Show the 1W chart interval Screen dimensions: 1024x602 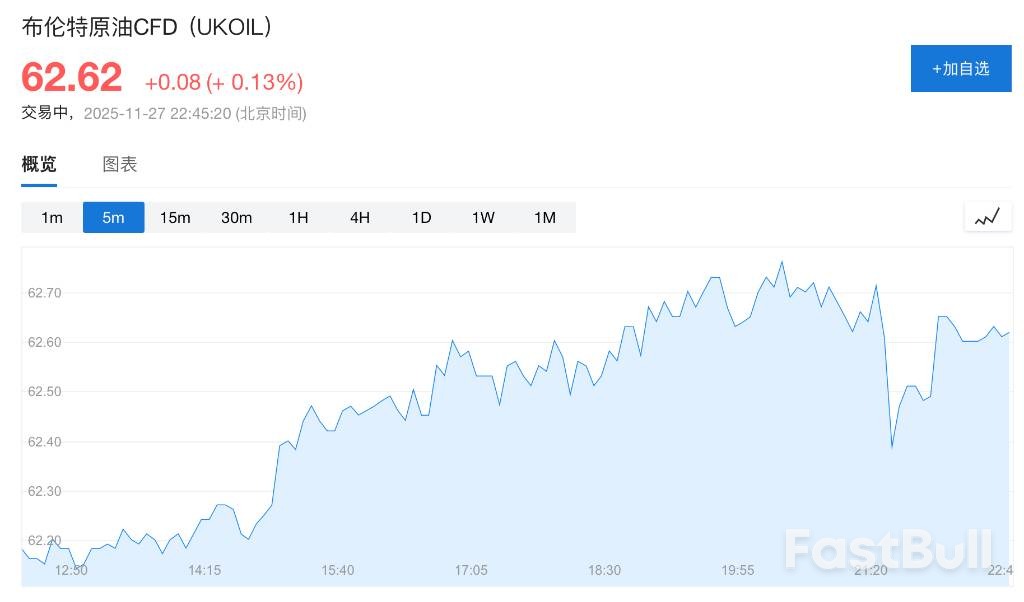pyautogui.click(x=483, y=217)
